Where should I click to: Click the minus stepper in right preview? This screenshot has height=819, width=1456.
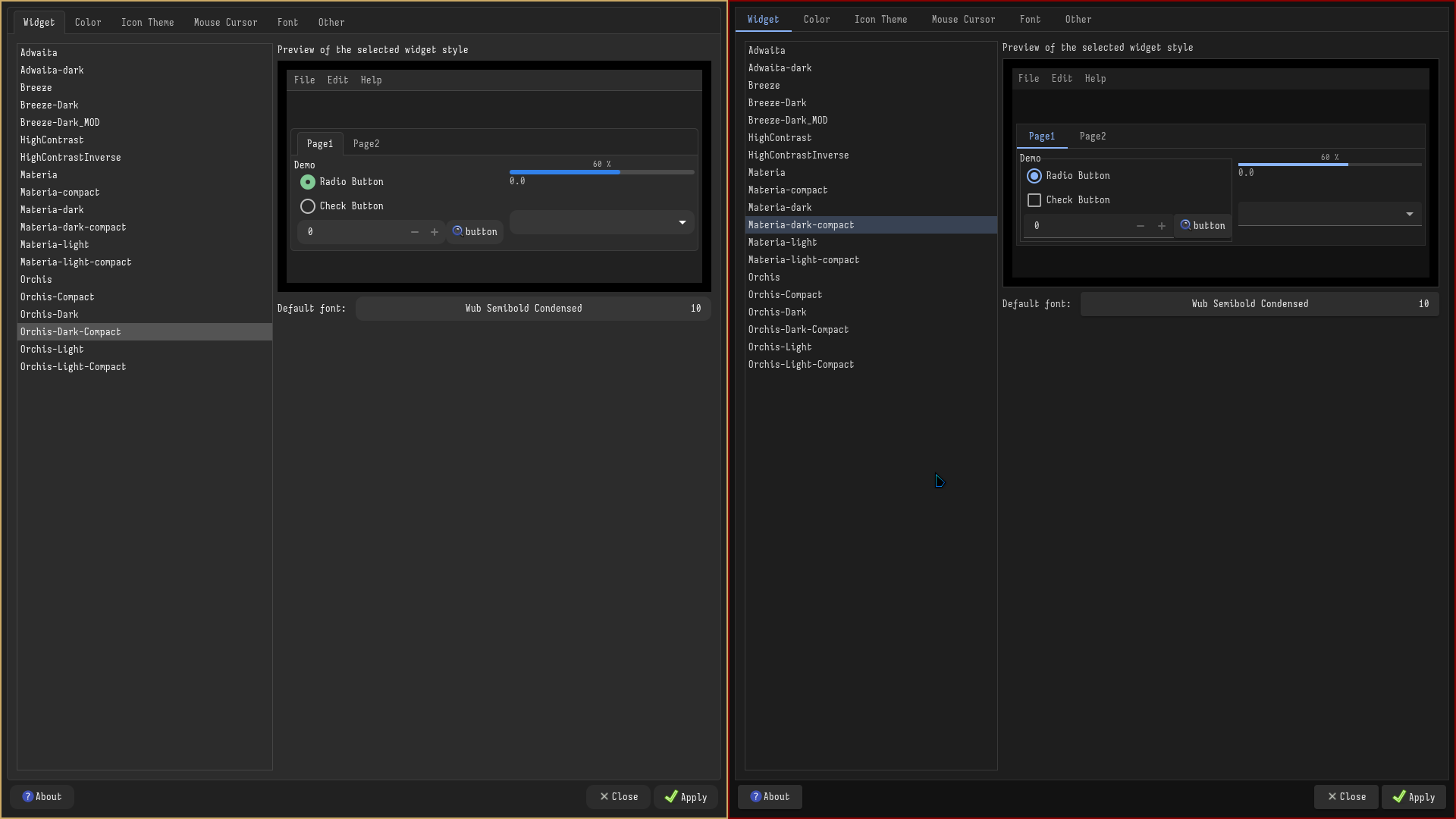[1141, 226]
